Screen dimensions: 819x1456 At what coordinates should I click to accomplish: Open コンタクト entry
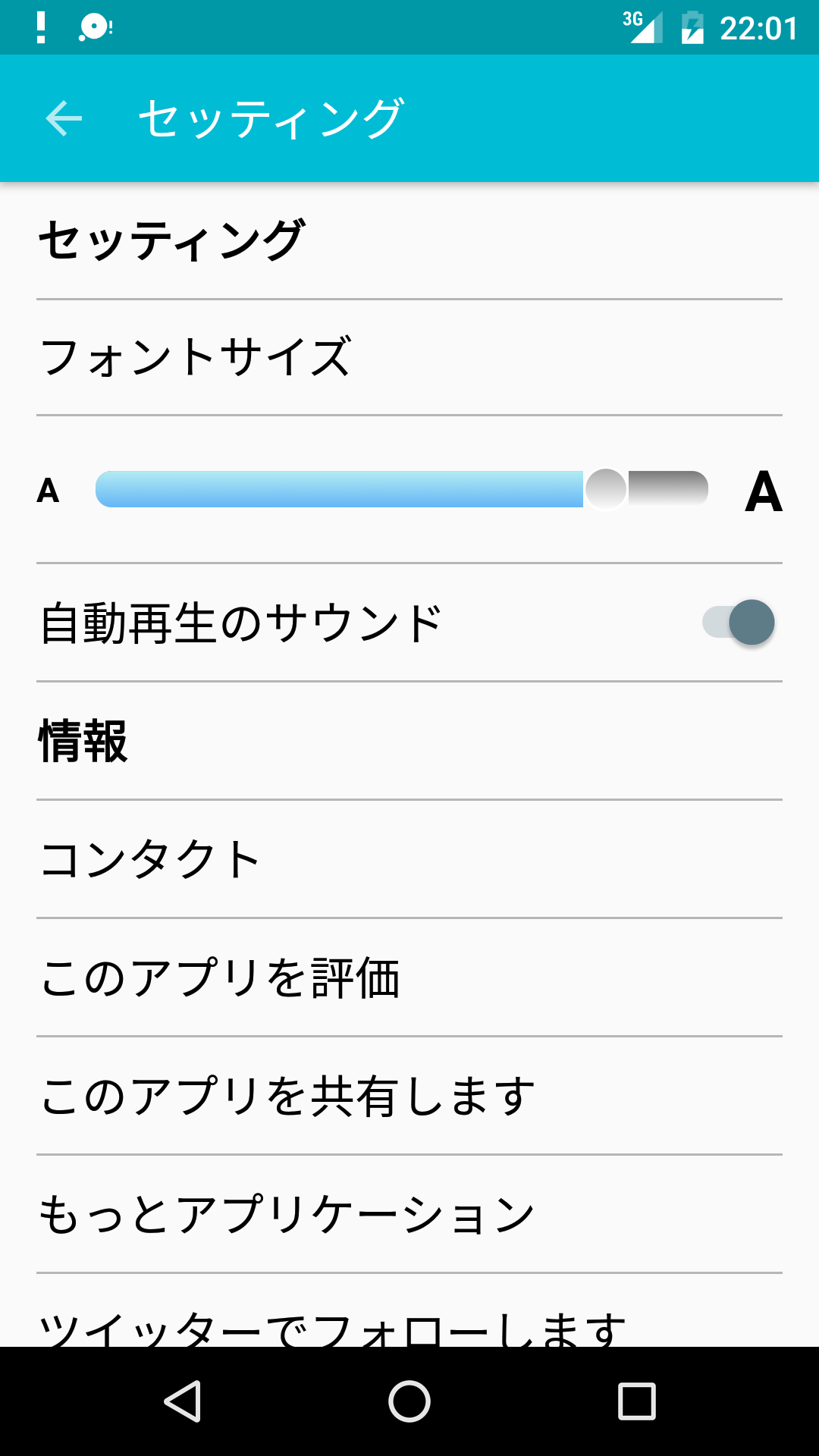tap(409, 859)
